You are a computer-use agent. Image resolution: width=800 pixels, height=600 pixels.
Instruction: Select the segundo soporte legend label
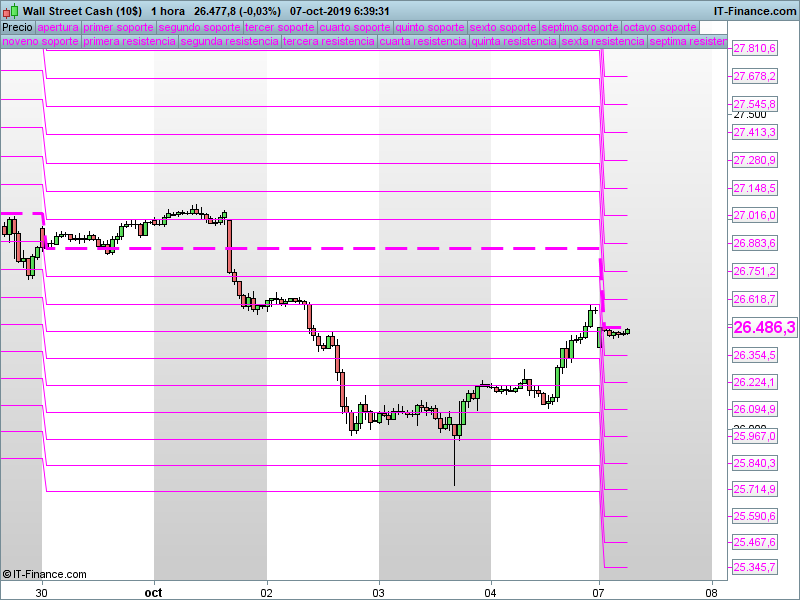(199, 27)
